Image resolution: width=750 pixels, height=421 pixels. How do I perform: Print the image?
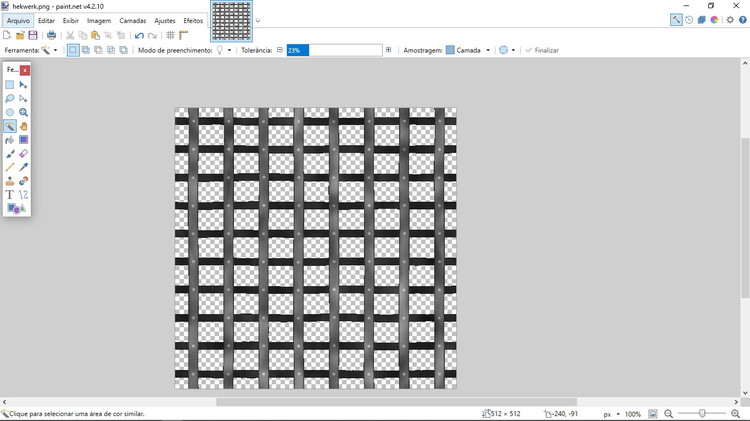[51, 35]
